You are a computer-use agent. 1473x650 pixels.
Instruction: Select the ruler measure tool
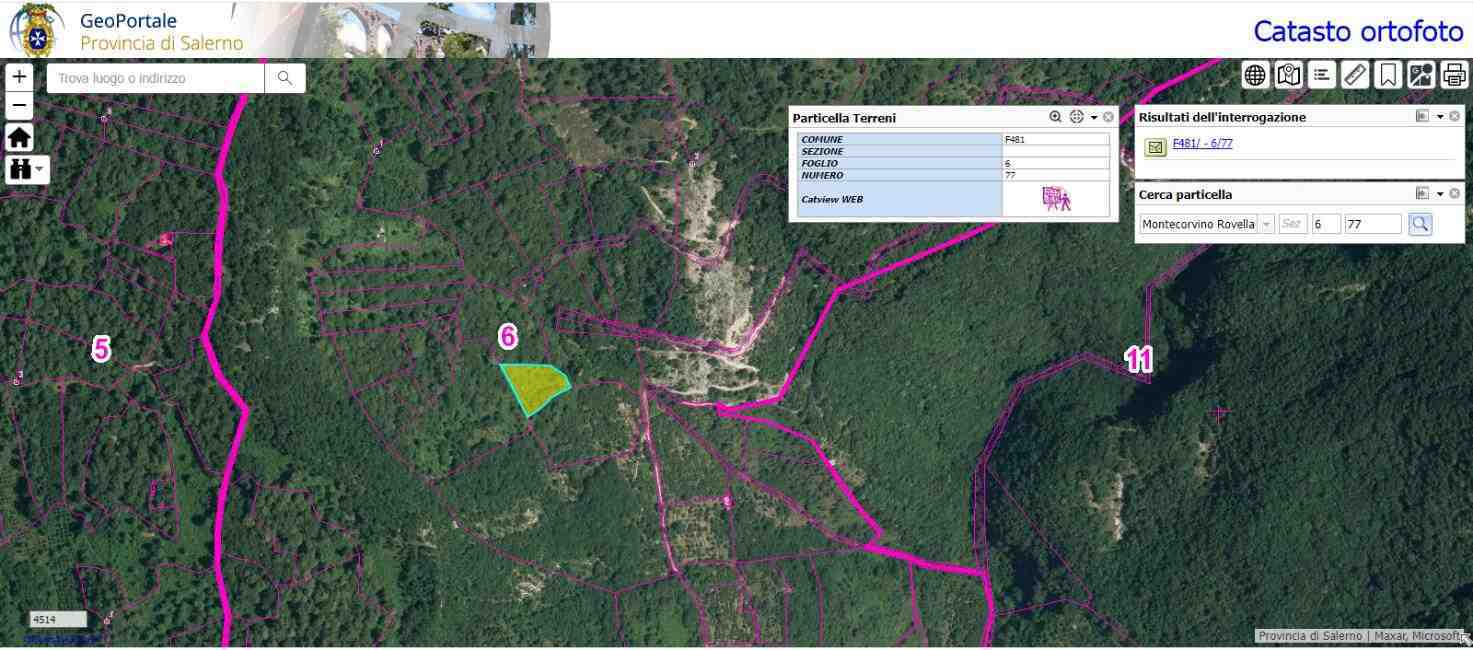1355,75
